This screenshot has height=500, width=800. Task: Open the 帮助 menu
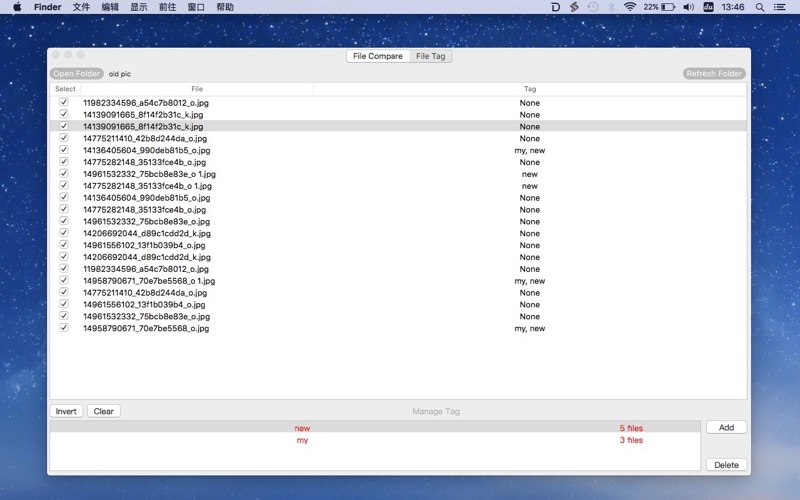point(224,7)
